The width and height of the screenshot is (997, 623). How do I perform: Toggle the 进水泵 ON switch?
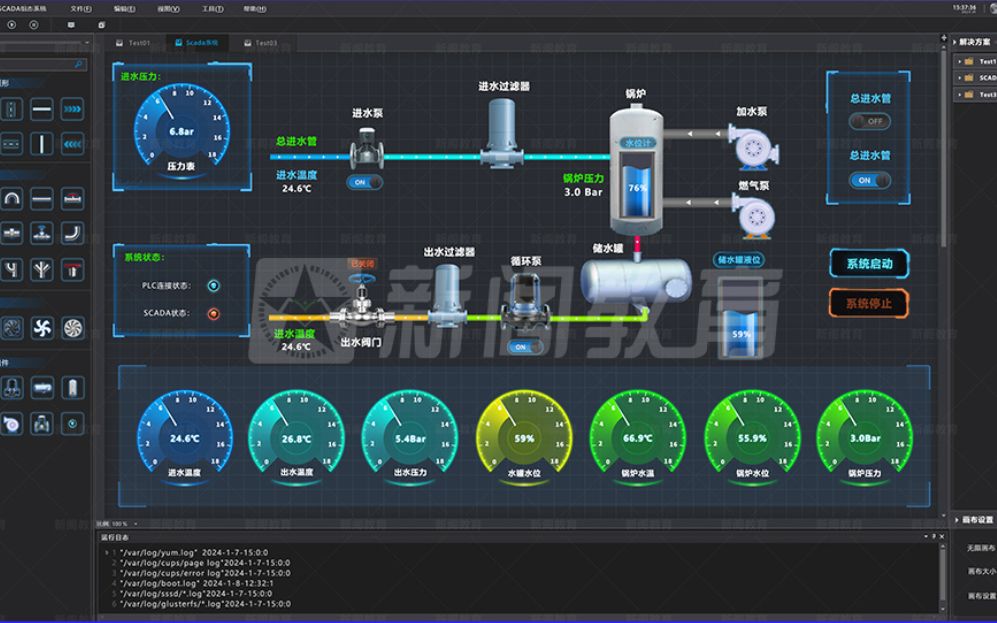click(364, 182)
